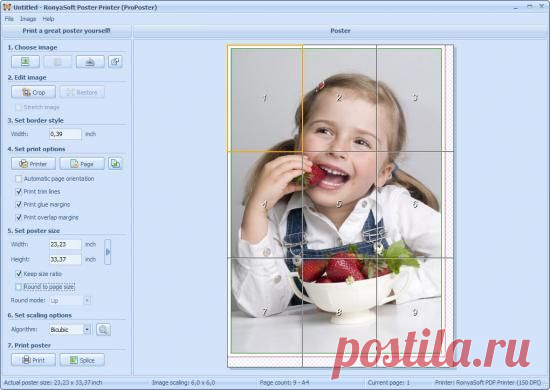This screenshot has height=390, width=550.
Task: Click the Page count status entry
Action: click(x=284, y=383)
